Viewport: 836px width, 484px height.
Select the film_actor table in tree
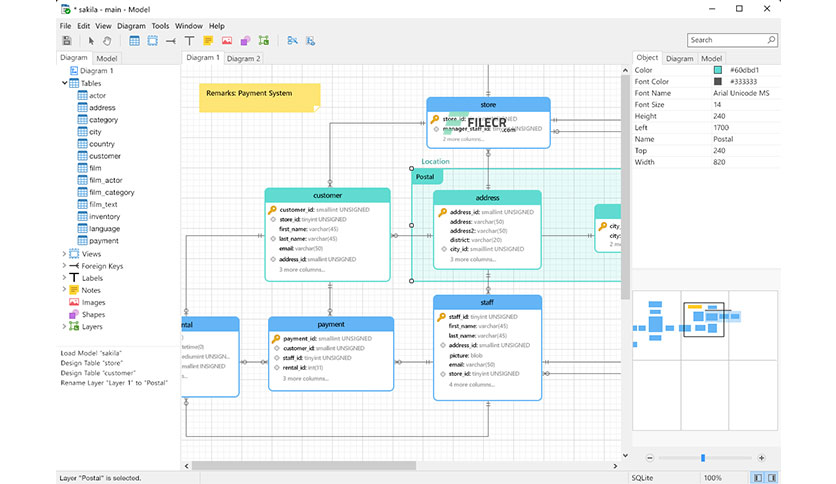[x=106, y=180]
